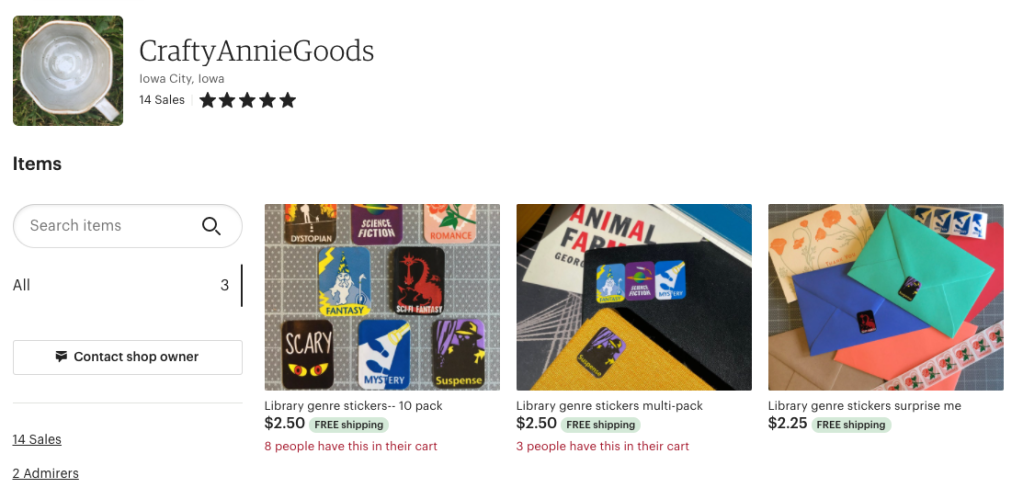Image resolution: width=1023 pixels, height=499 pixels.
Task: Click the CraftyAnnieGoods shop name heading
Action: tap(256, 50)
